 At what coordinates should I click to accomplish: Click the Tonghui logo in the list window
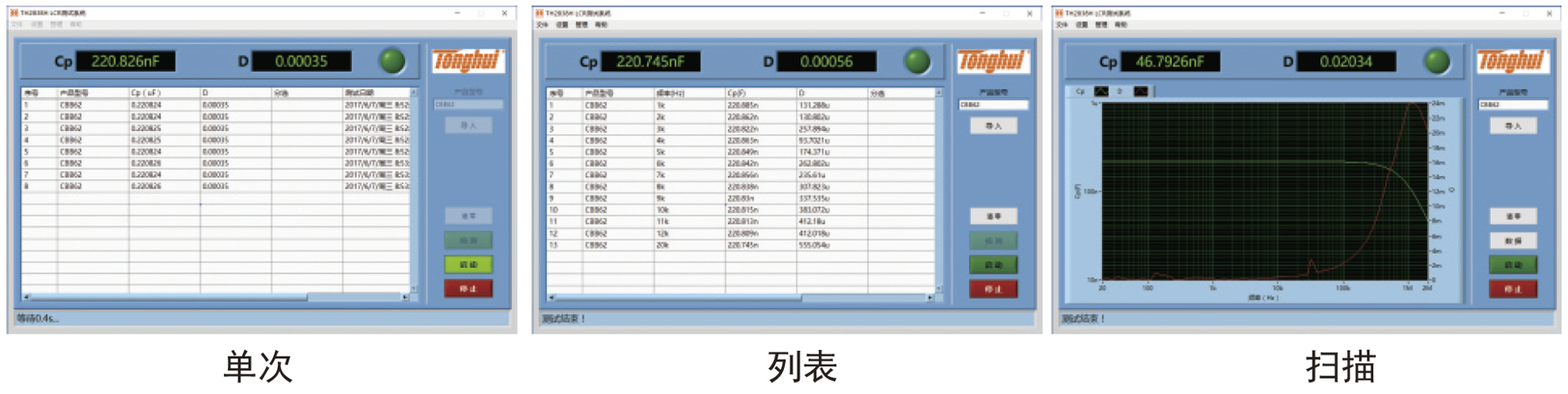pos(993,61)
